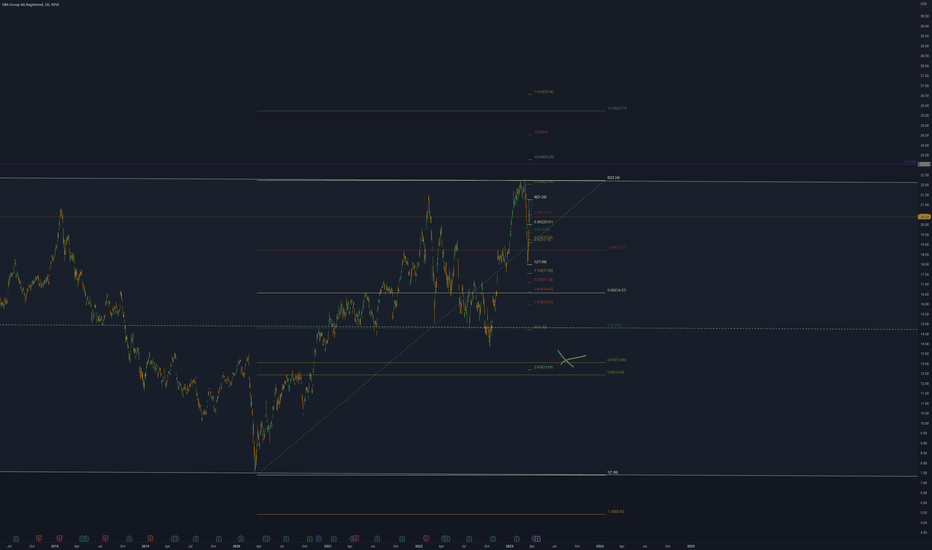
Task: Select the 0.382(16.57) Fibonacci level label
Action: pos(616,290)
